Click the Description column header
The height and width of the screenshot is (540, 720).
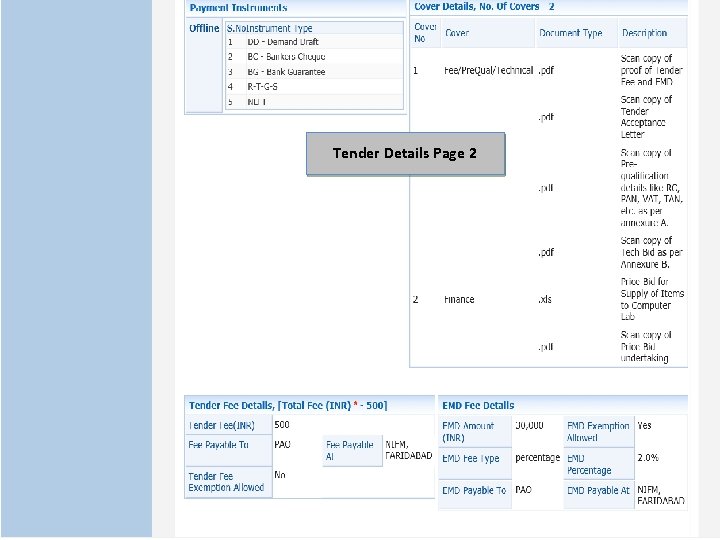coord(644,33)
